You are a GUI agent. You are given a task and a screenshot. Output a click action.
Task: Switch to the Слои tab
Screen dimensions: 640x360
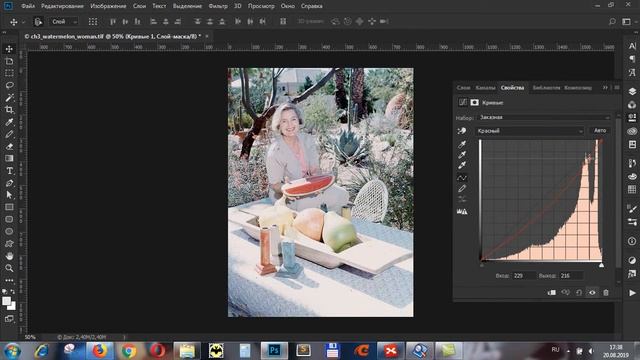pyautogui.click(x=463, y=88)
